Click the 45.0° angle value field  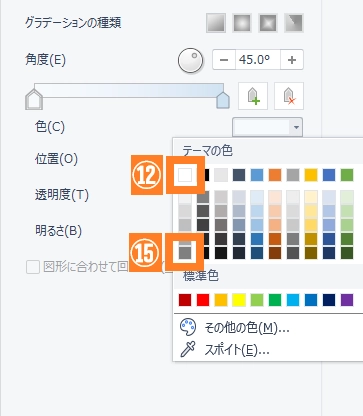[258, 60]
